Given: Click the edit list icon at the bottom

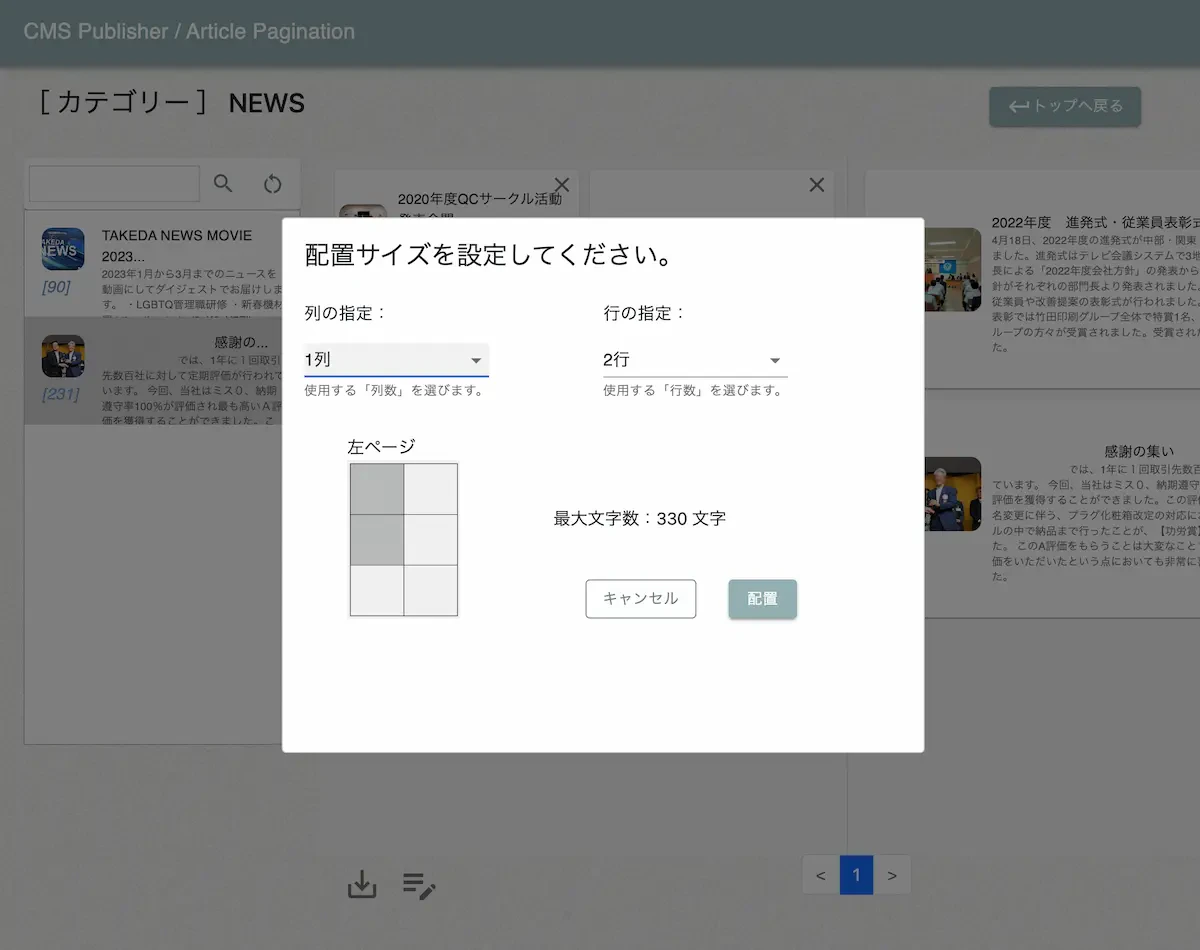Looking at the screenshot, I should coord(419,885).
